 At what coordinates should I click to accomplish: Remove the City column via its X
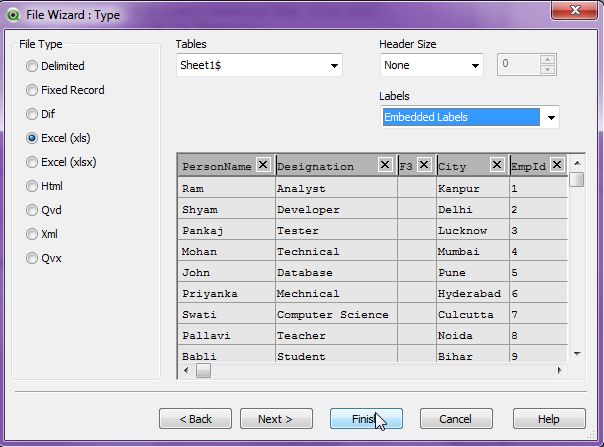[497, 165]
